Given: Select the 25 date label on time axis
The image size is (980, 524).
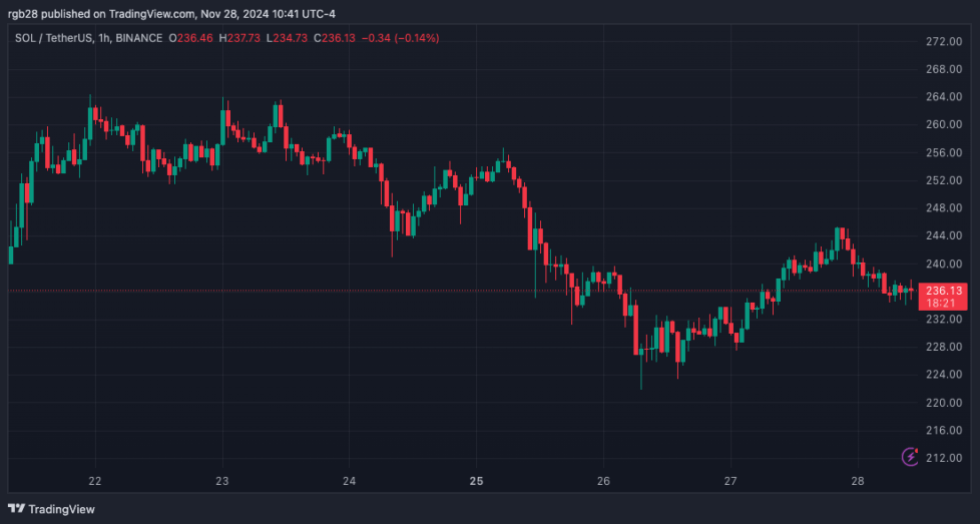Looking at the screenshot, I should click(x=476, y=481).
